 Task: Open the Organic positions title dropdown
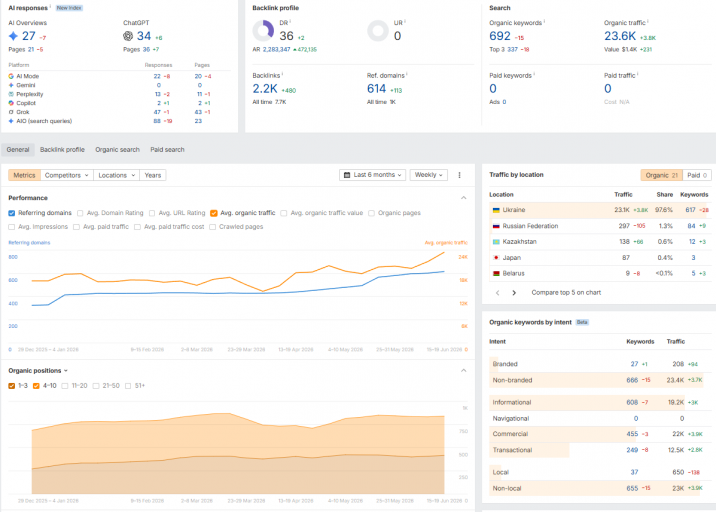38,370
